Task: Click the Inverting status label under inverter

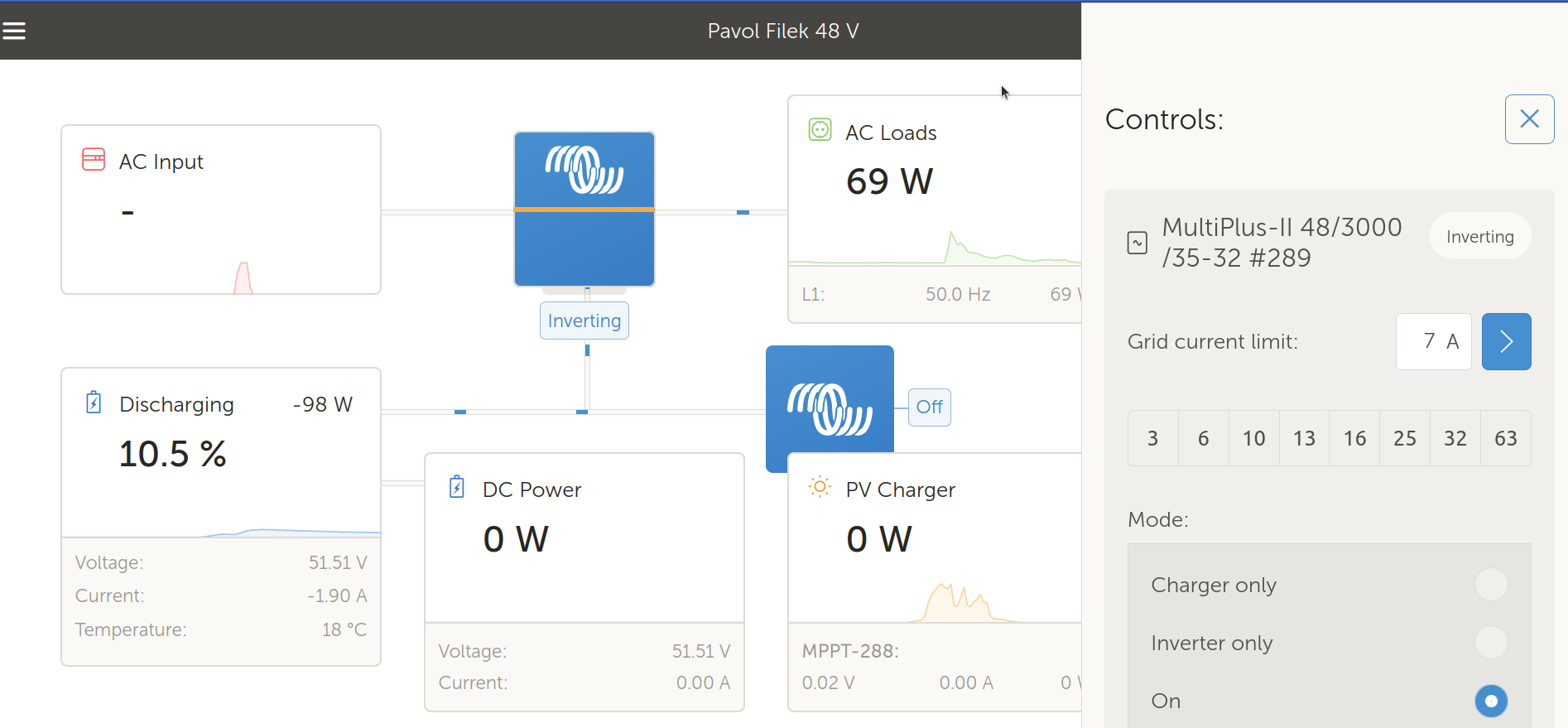Action: tap(584, 321)
